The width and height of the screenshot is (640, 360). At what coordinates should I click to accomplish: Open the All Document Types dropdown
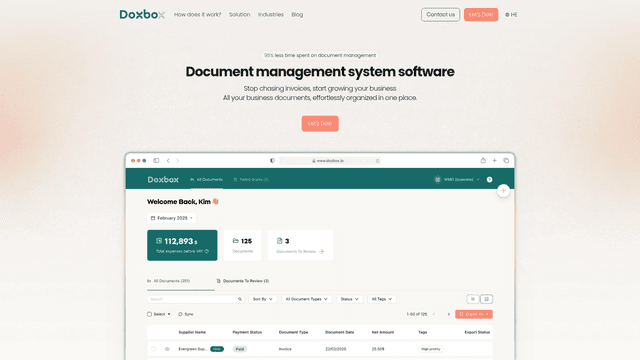(x=307, y=299)
